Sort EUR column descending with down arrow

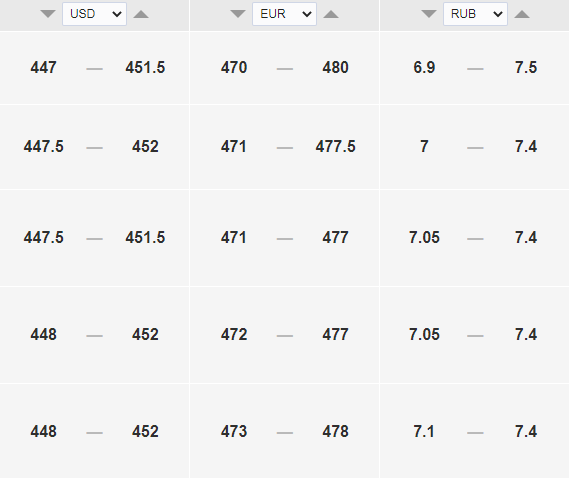(238, 14)
